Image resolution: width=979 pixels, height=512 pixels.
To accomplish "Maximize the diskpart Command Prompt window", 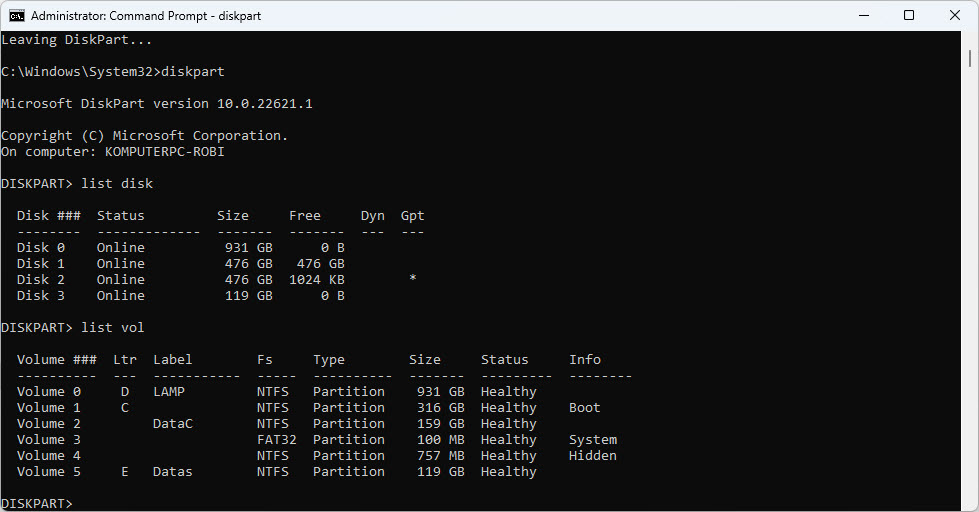I will click(909, 16).
